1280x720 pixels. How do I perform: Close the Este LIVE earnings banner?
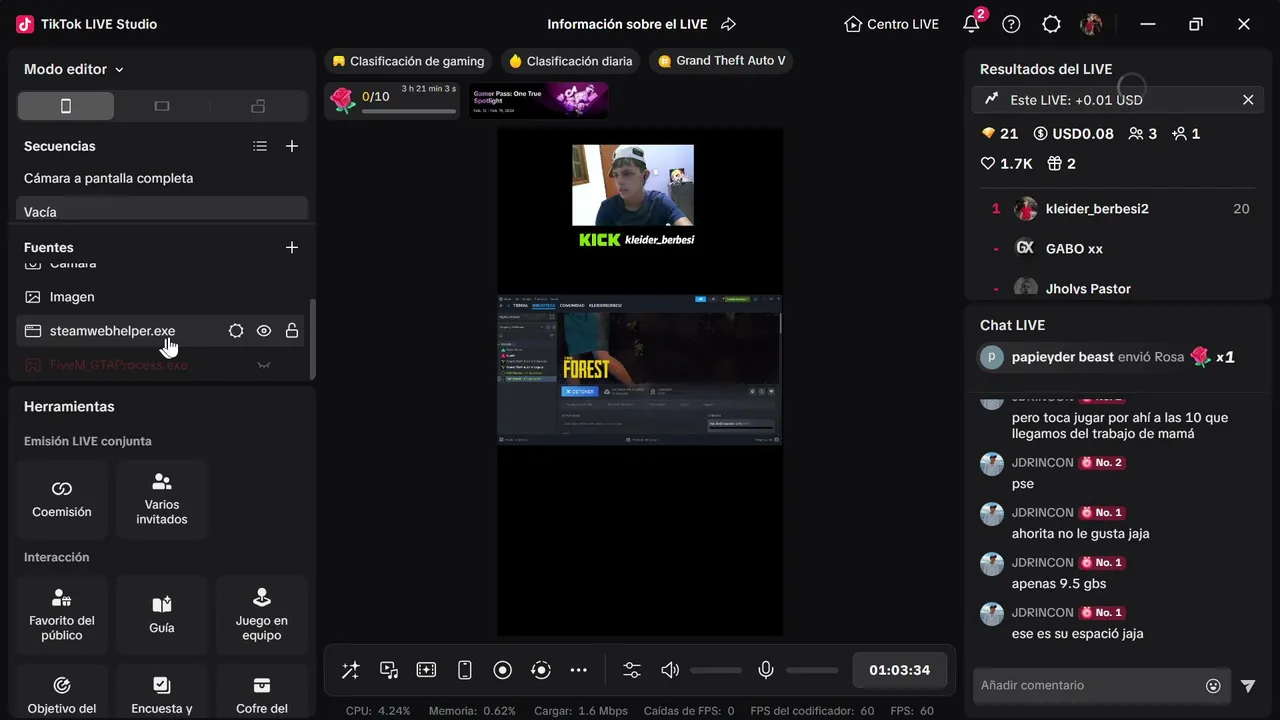point(1248,100)
